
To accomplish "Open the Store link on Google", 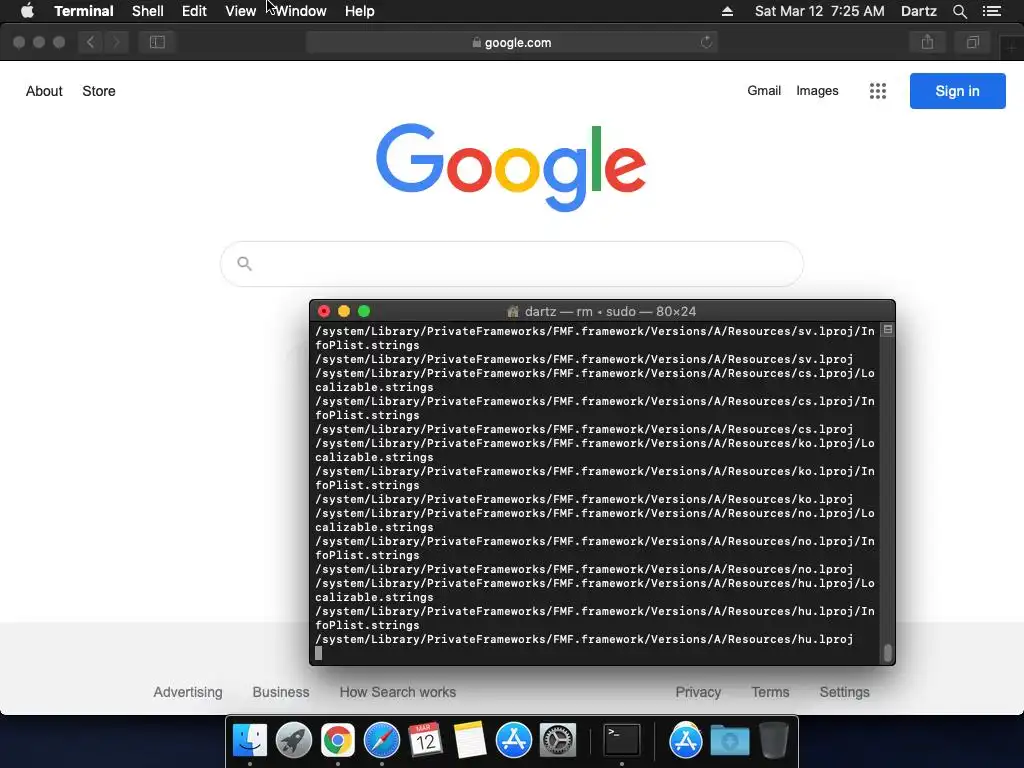I will point(99,91).
